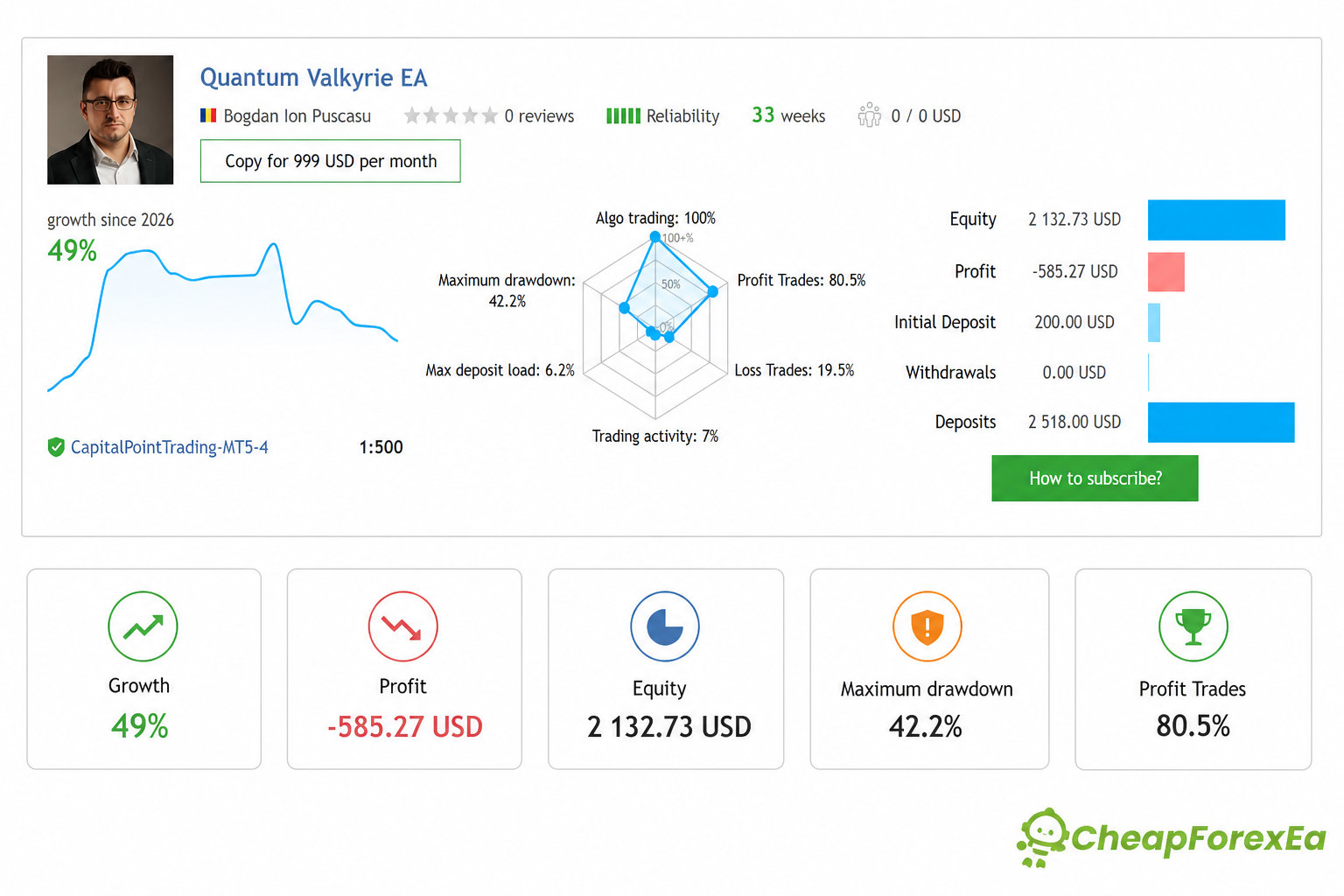
Task: Click the red Profit bar
Action: tap(1166, 272)
